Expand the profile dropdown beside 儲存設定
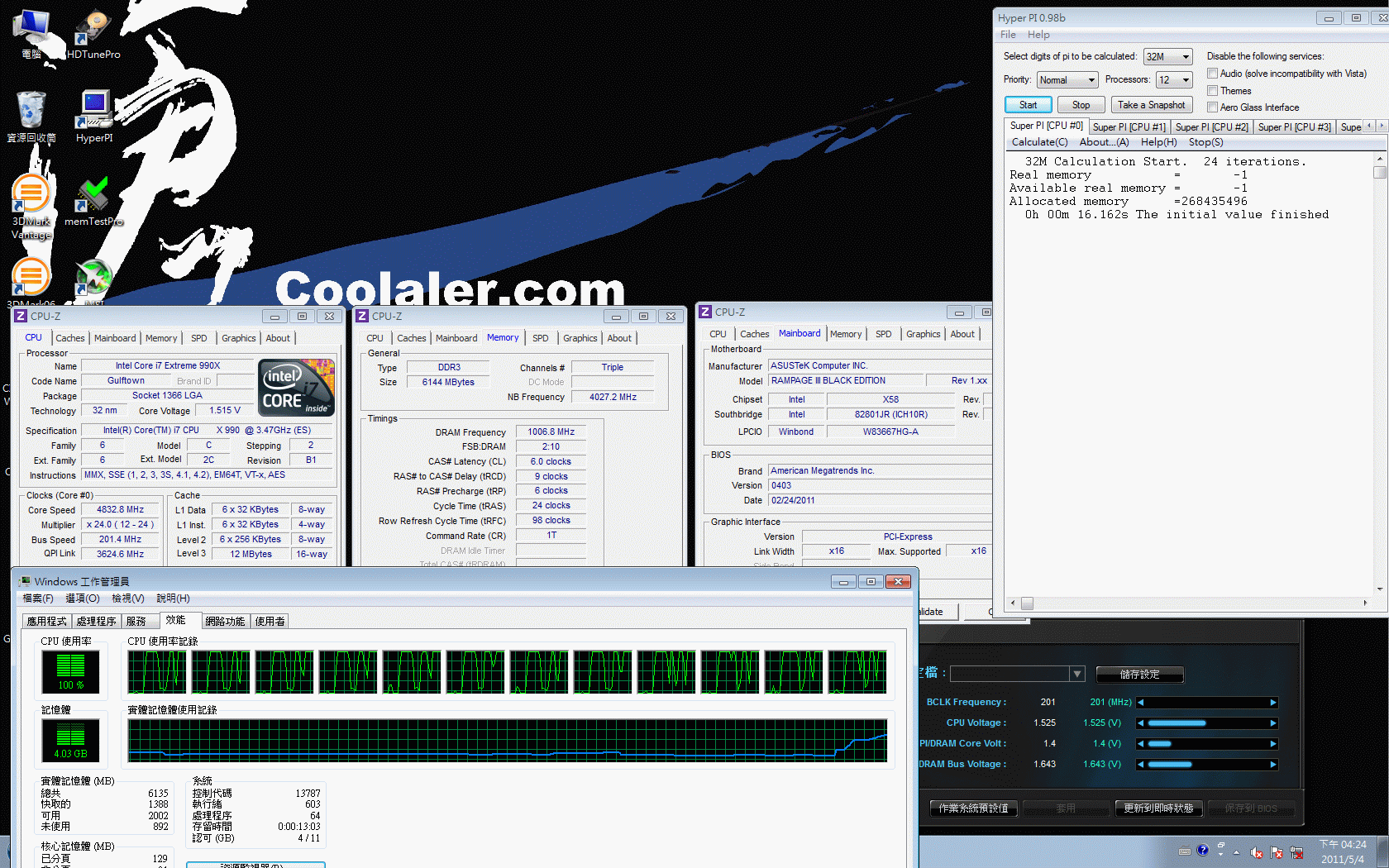This screenshot has width=1389, height=868. (1076, 675)
